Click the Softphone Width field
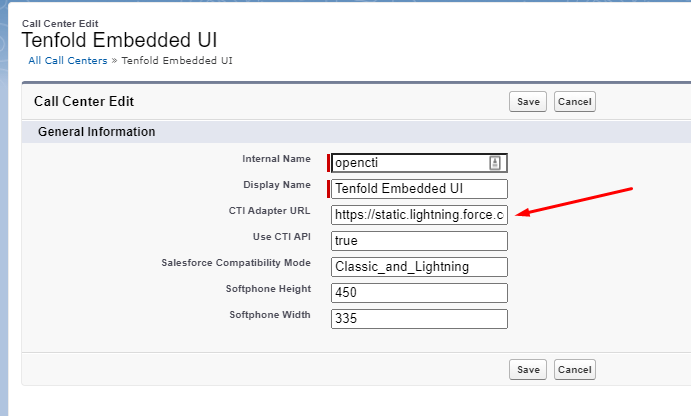The height and width of the screenshot is (416, 691). coord(419,319)
